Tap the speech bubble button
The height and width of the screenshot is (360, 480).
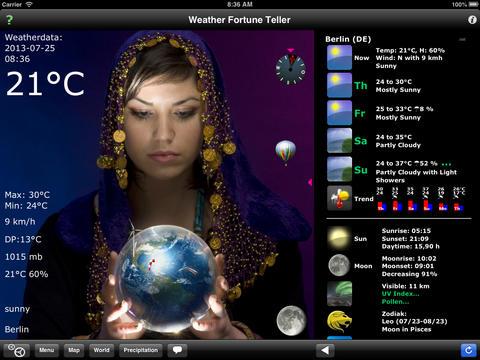(x=177, y=350)
